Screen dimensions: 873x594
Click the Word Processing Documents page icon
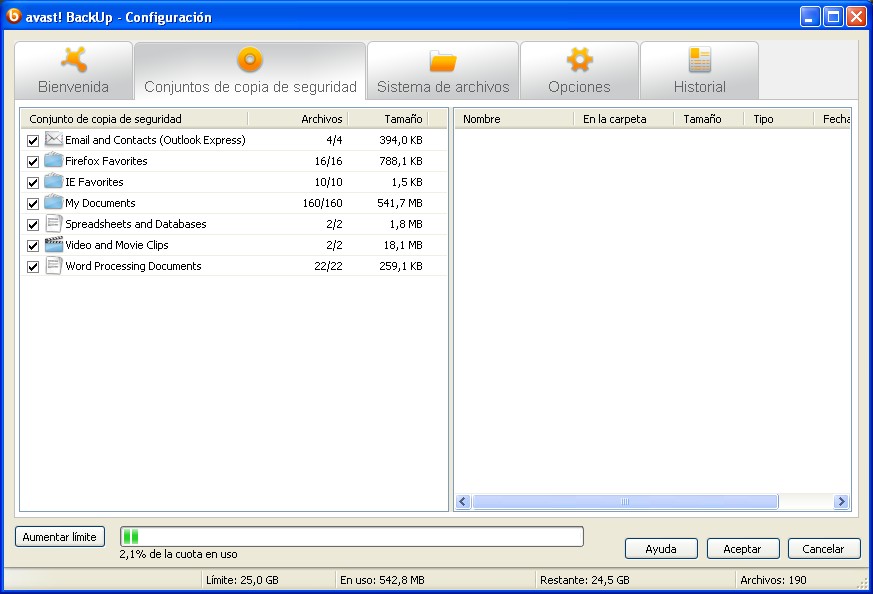coord(53,266)
